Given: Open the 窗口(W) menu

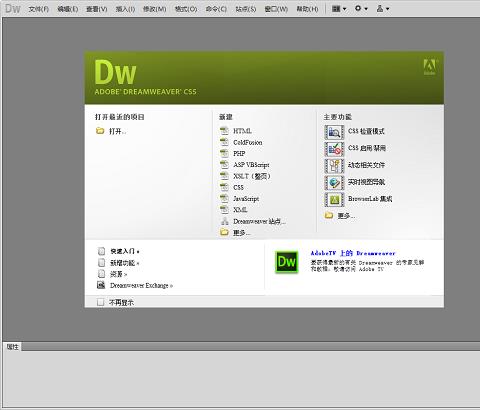Looking at the screenshot, I should pos(276,9).
